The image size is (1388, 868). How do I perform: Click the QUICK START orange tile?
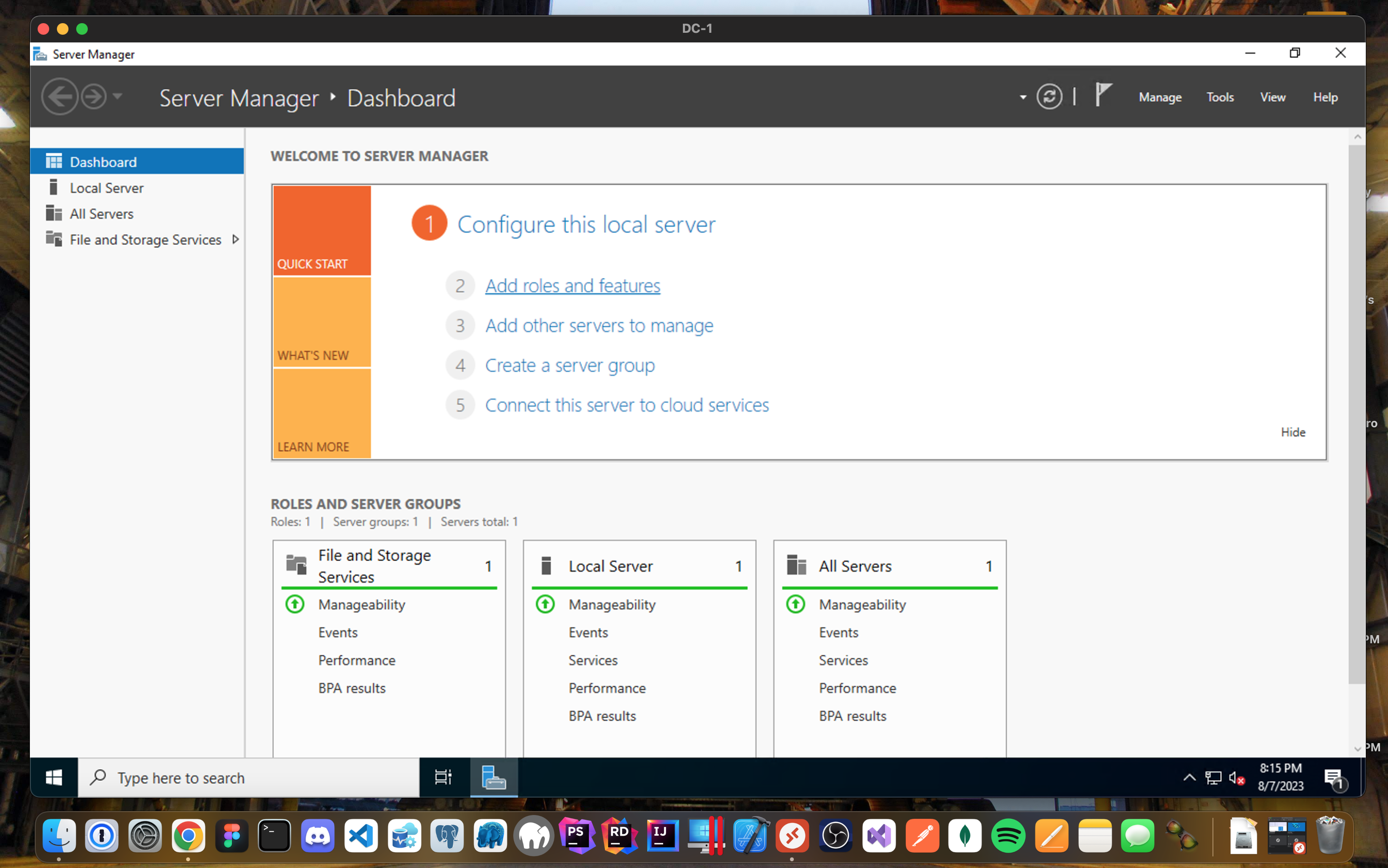(x=322, y=231)
